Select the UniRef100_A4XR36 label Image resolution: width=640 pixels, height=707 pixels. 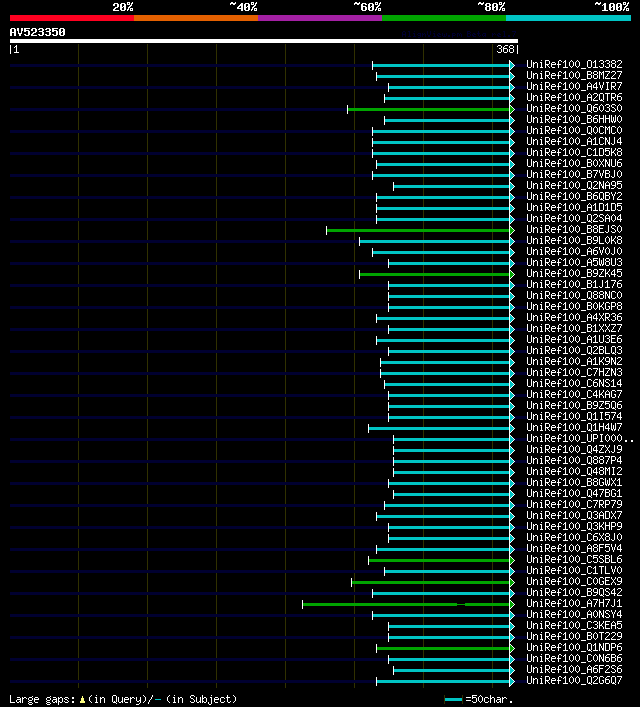(x=574, y=317)
